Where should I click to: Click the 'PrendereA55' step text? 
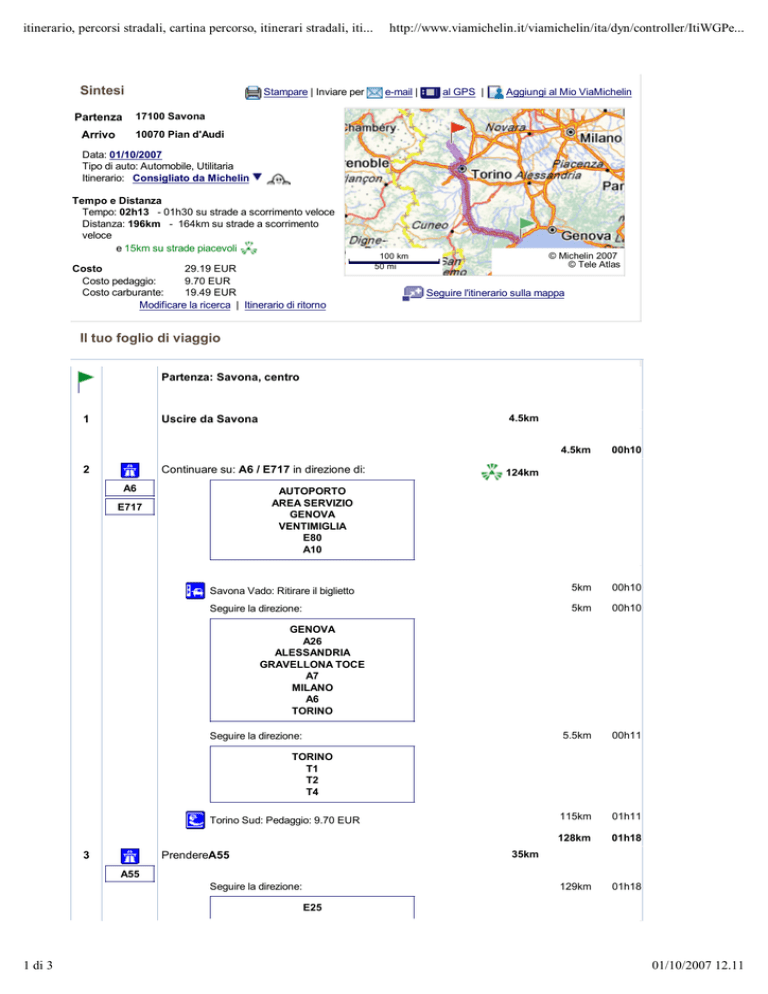(195, 855)
